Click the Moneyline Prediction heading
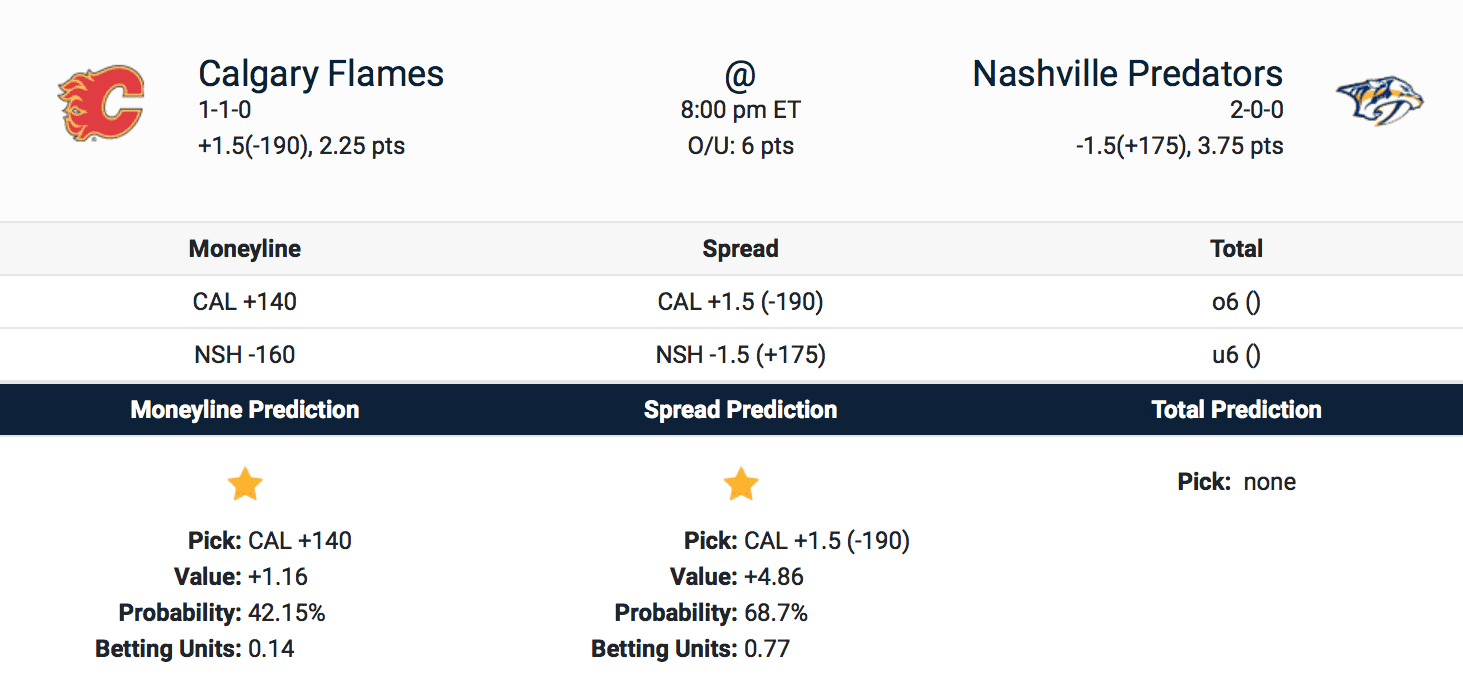The height and width of the screenshot is (691, 1463). tap(245, 410)
